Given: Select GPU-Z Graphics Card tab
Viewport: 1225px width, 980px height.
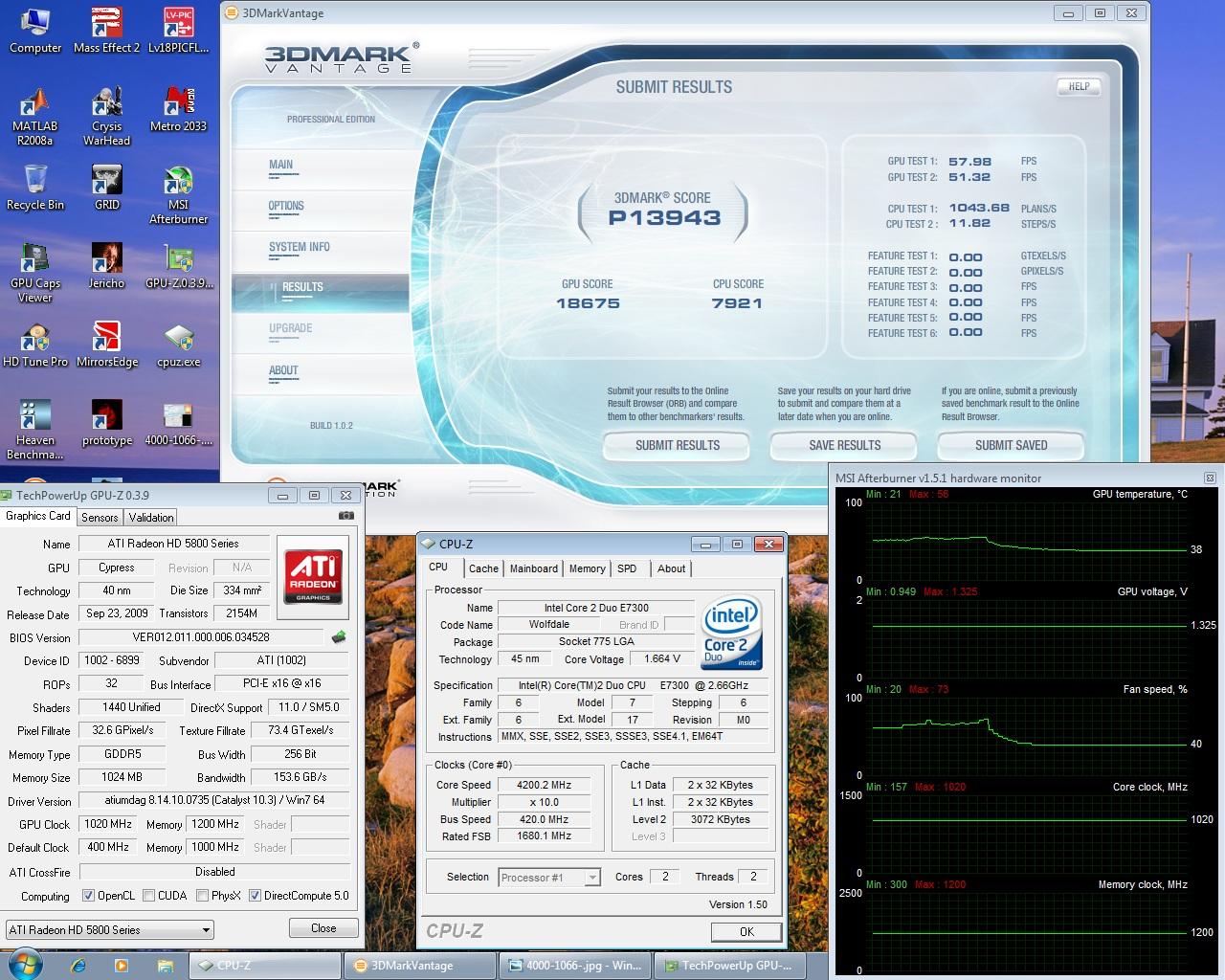Looking at the screenshot, I should click(x=38, y=516).
